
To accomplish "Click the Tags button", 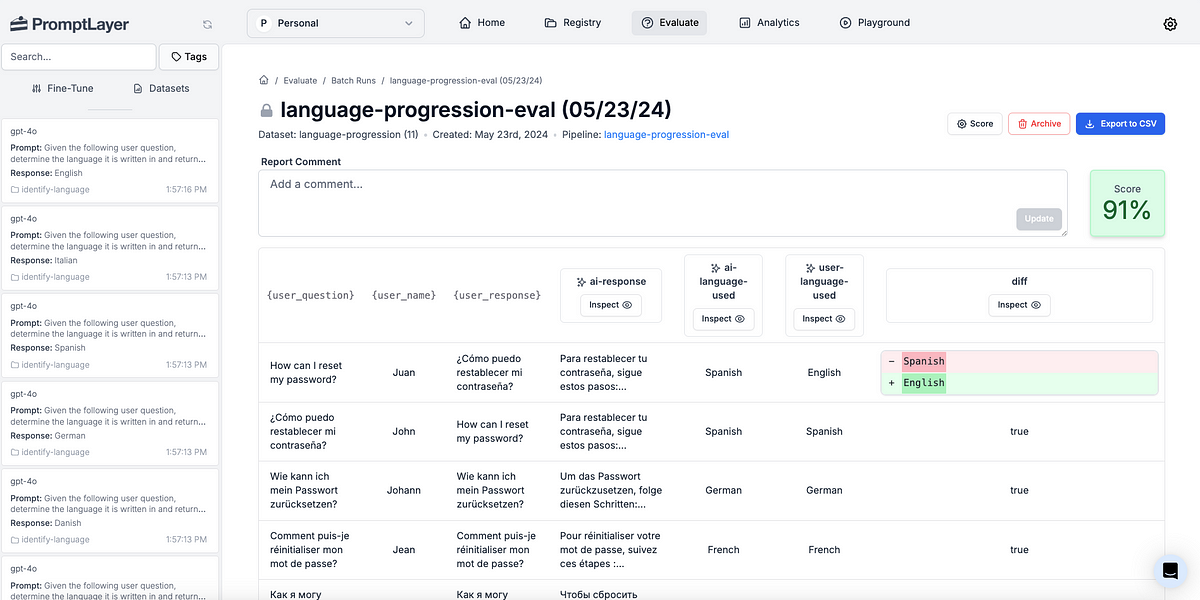I will 189,57.
